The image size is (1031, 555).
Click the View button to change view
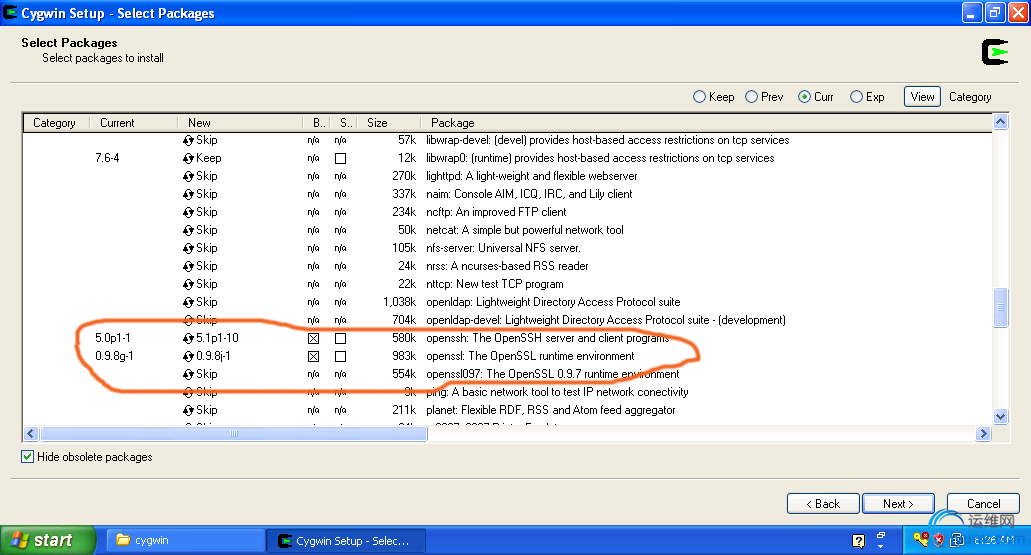coord(922,97)
